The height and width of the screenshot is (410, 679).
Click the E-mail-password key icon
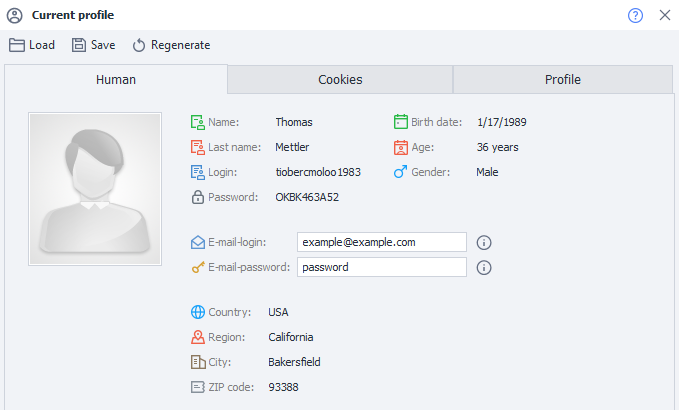197,267
